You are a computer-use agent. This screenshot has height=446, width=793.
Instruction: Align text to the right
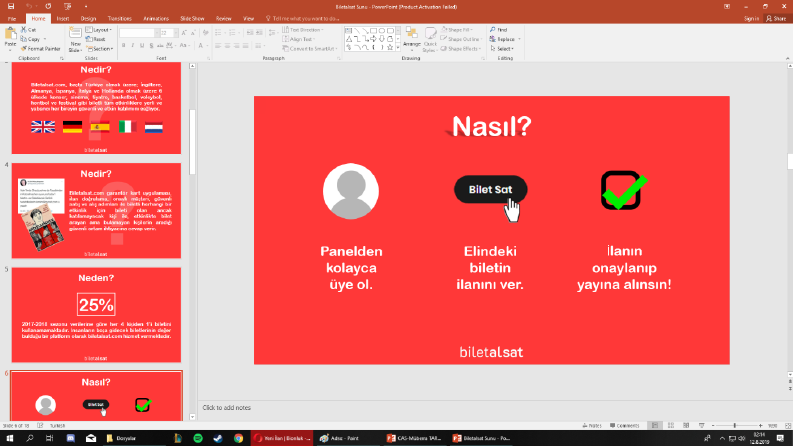[x=236, y=46]
